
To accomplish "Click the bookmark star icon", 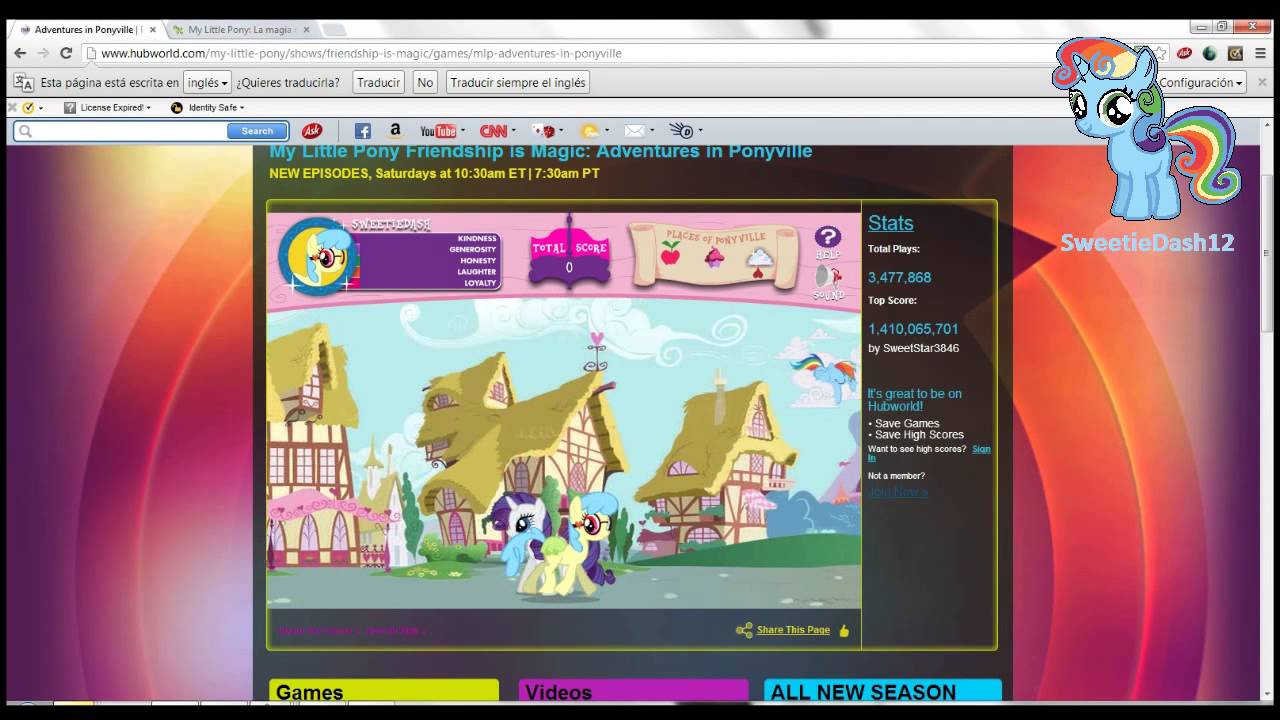I will point(1161,53).
